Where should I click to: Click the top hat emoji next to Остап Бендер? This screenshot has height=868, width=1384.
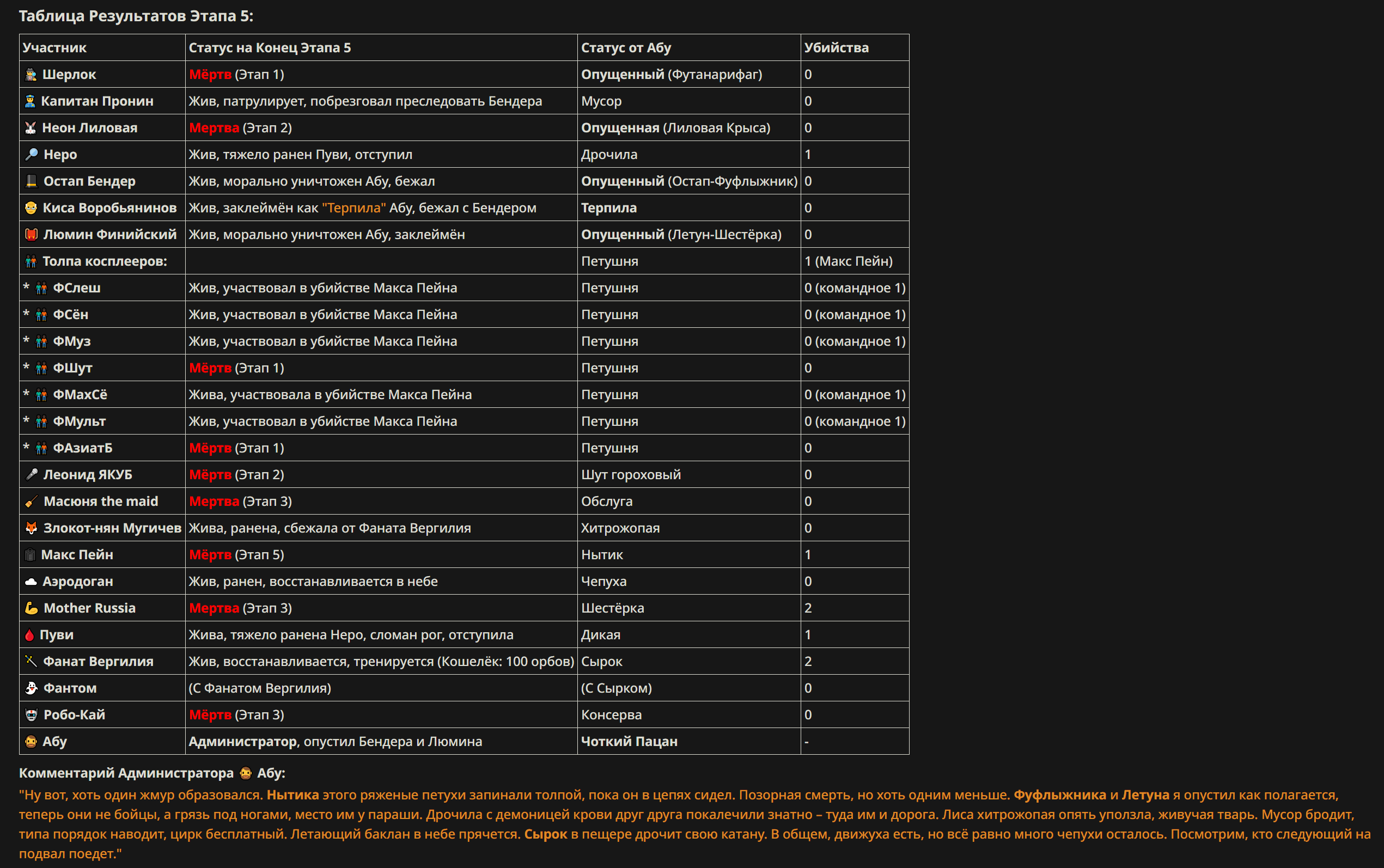tap(32, 181)
